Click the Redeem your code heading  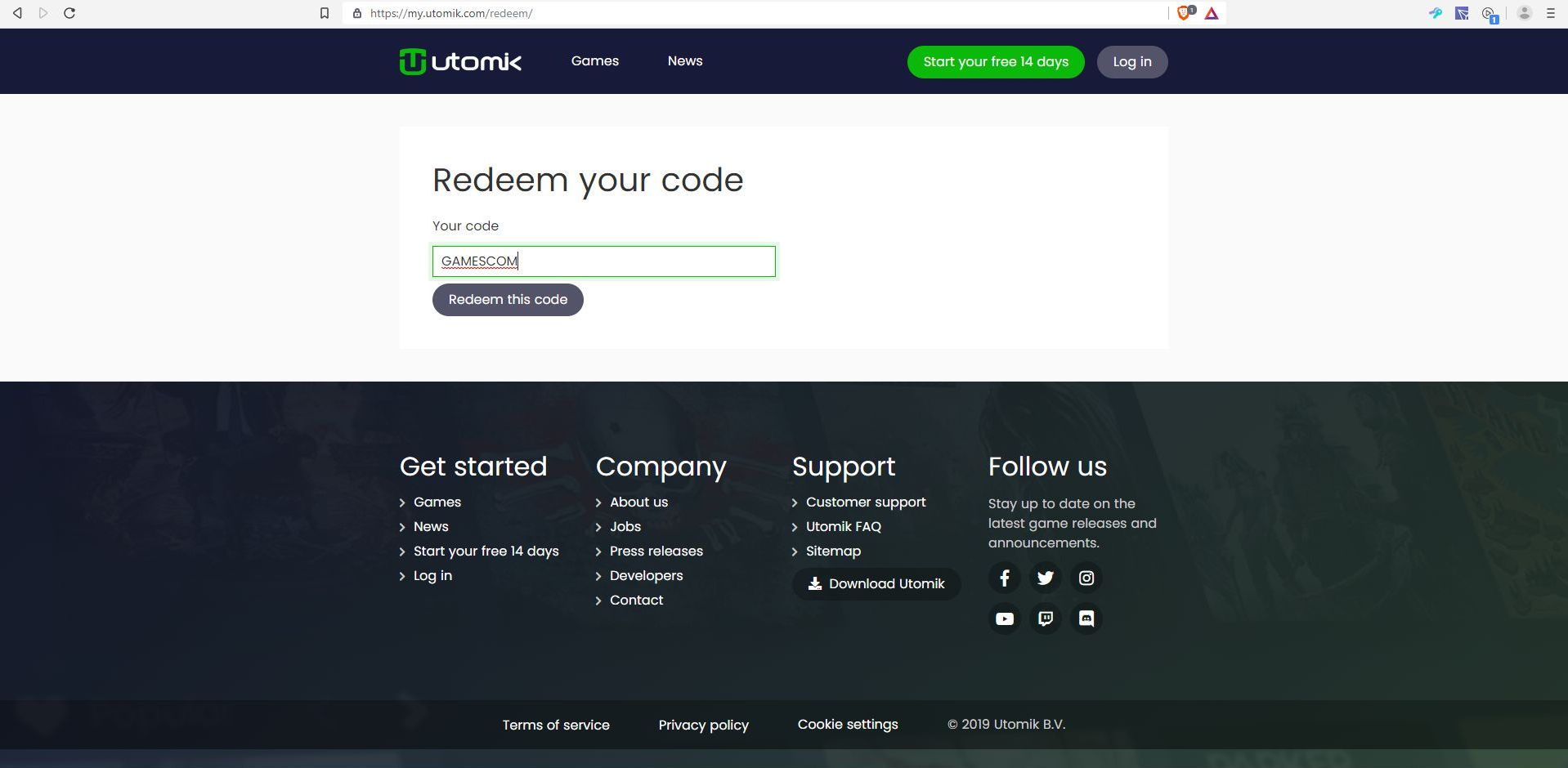pyautogui.click(x=588, y=181)
